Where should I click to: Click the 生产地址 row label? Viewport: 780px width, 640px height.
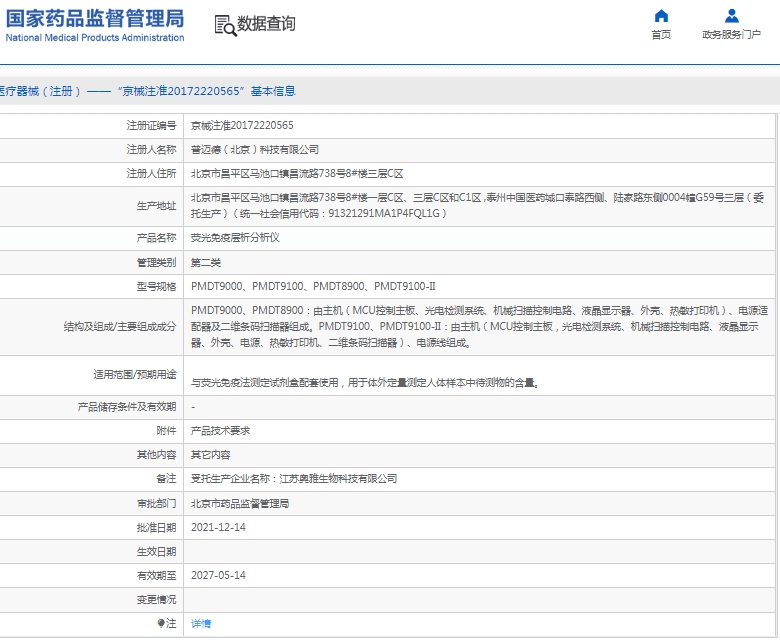(x=156, y=205)
